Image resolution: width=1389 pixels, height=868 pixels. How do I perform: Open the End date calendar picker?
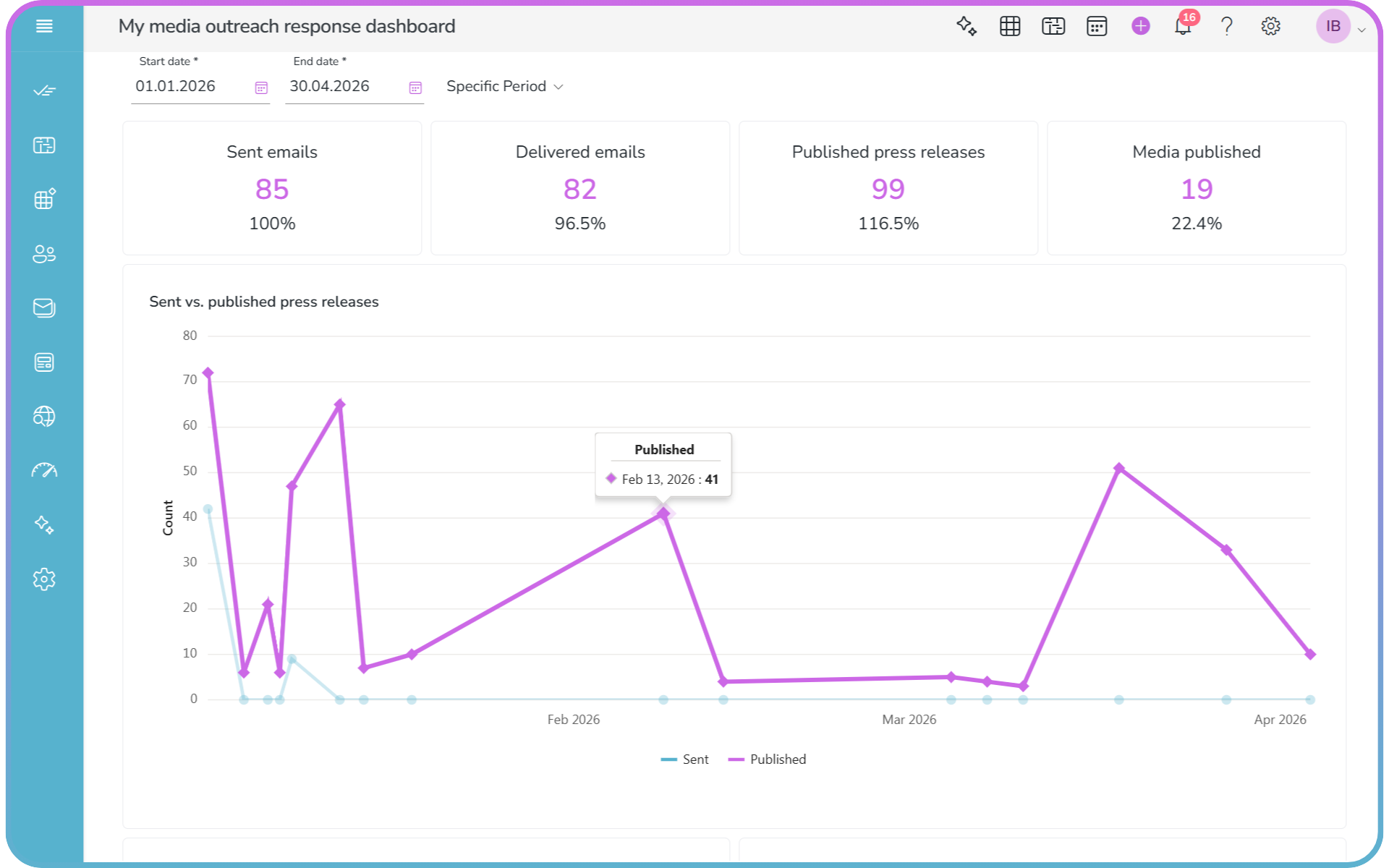click(415, 88)
